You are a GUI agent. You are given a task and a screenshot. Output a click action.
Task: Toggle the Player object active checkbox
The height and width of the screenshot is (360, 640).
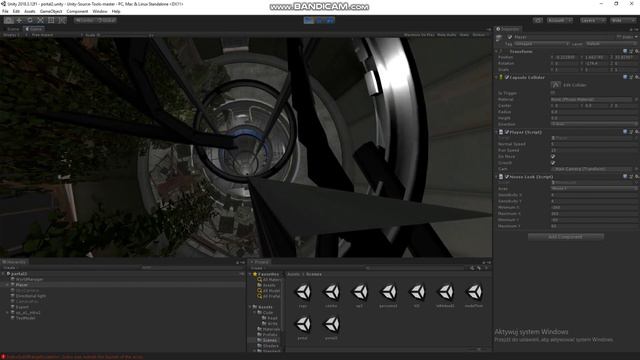510,37
